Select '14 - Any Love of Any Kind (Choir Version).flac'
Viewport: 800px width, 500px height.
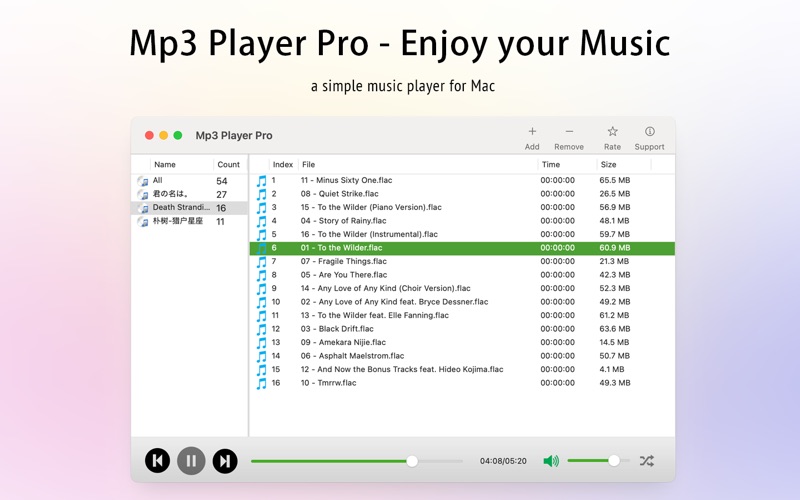[x=385, y=288]
